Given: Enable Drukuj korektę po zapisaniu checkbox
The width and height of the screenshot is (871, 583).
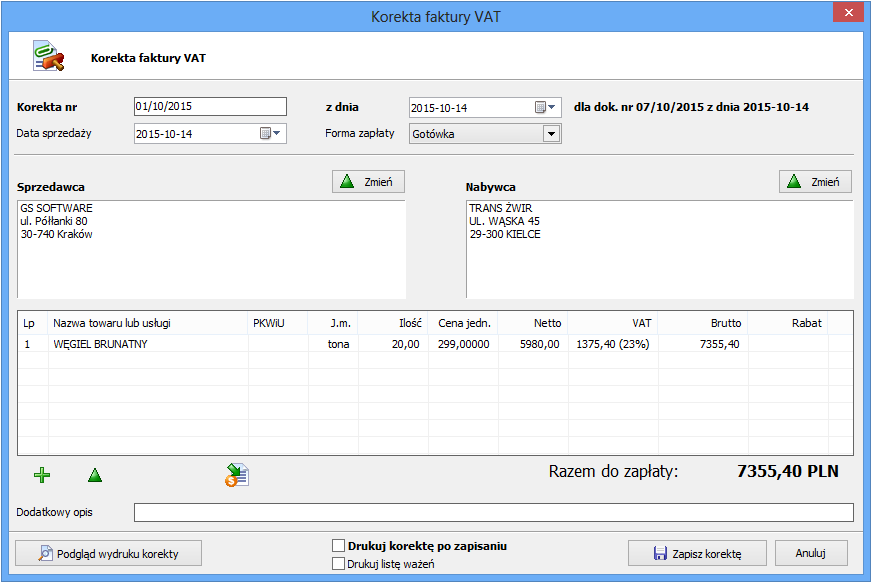Looking at the screenshot, I should point(338,546).
